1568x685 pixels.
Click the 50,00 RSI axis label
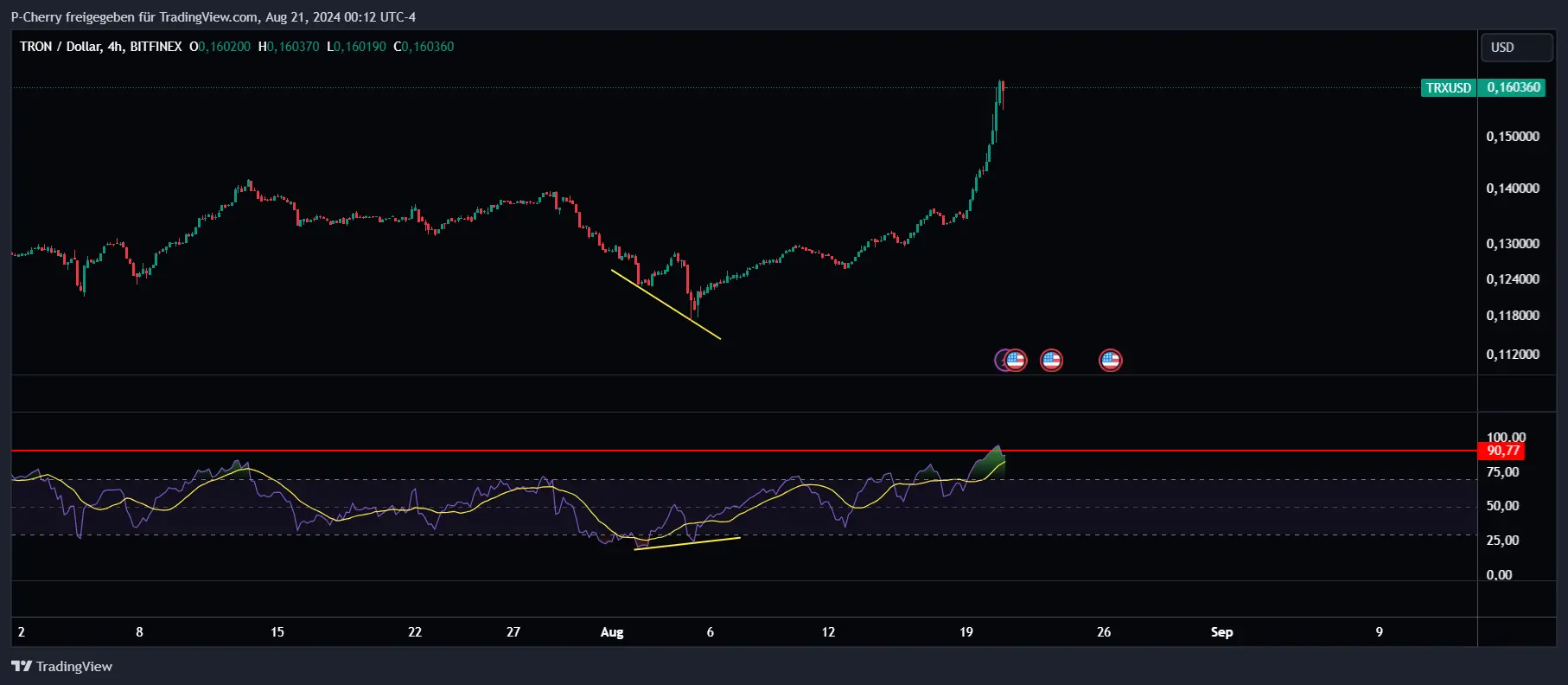click(x=1502, y=506)
